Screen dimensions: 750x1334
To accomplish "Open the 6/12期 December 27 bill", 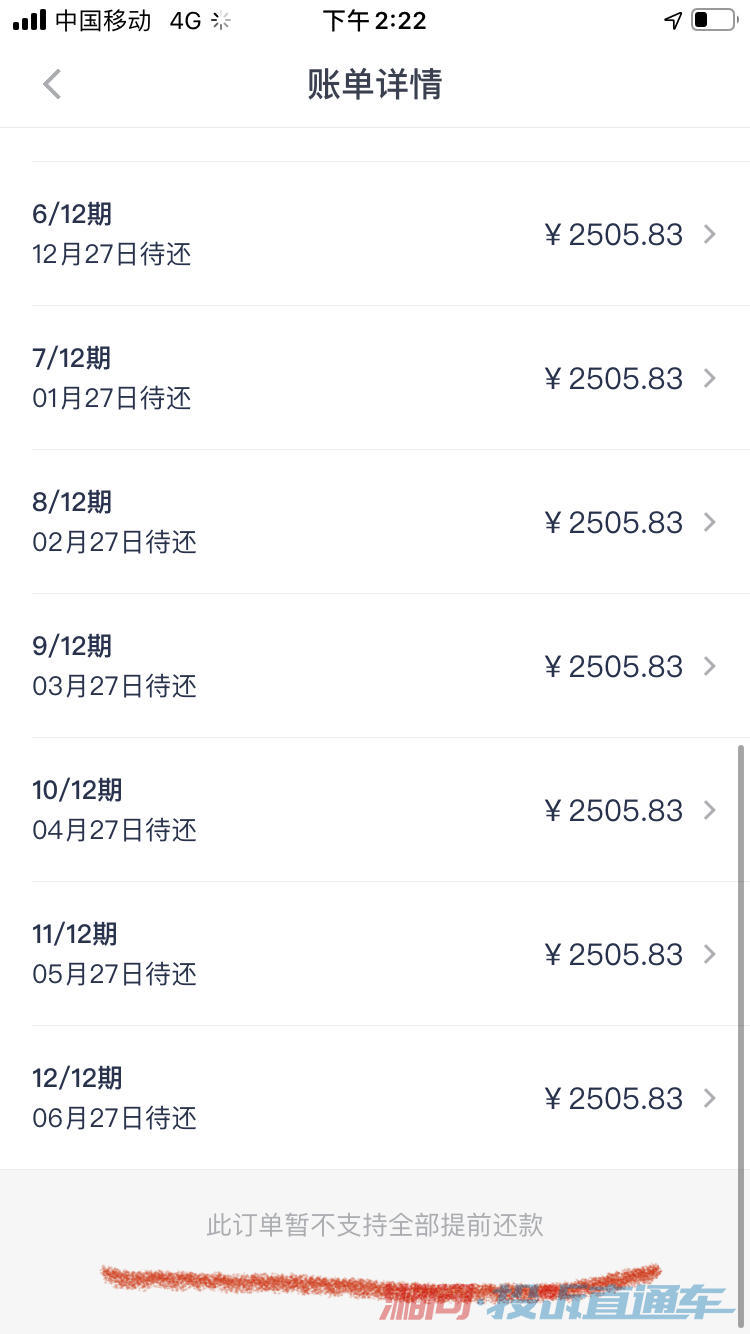I will [375, 234].
